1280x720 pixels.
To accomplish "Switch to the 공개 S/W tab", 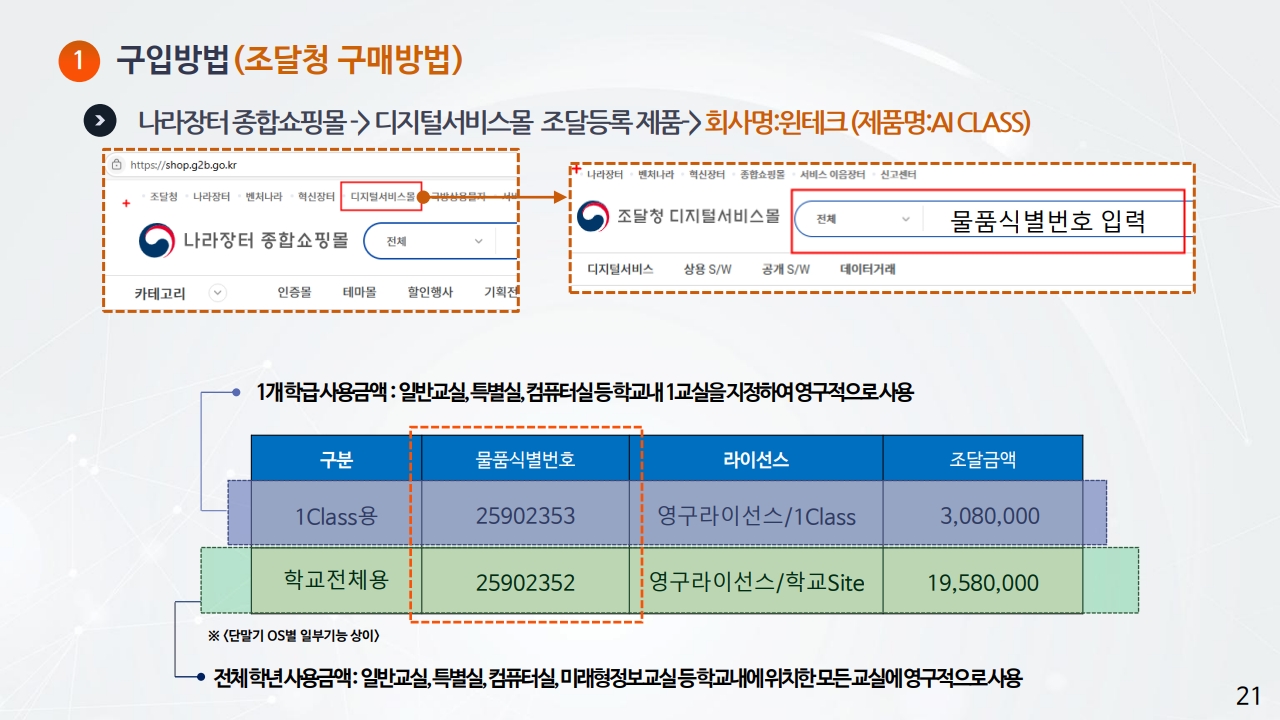I will pos(785,269).
